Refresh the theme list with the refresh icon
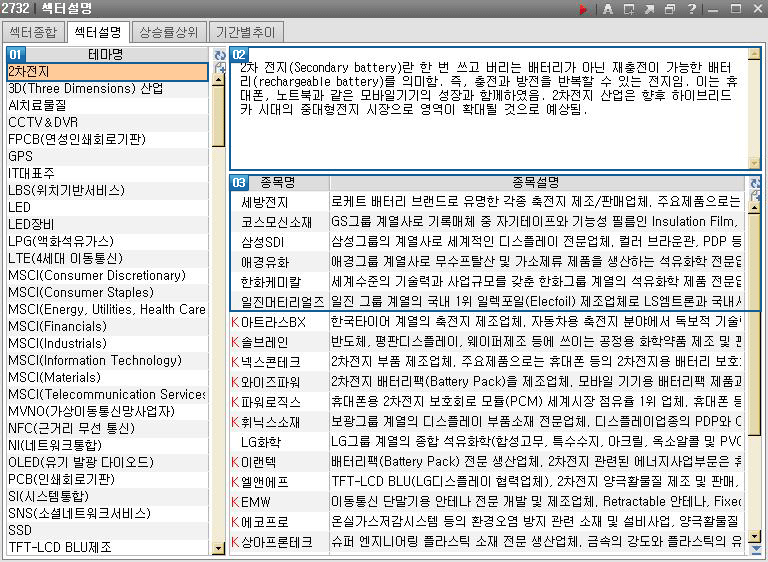 point(220,54)
